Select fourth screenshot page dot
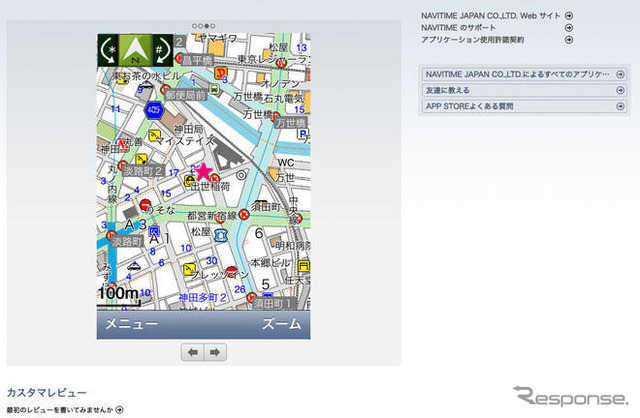640x418 pixels. [x=212, y=26]
